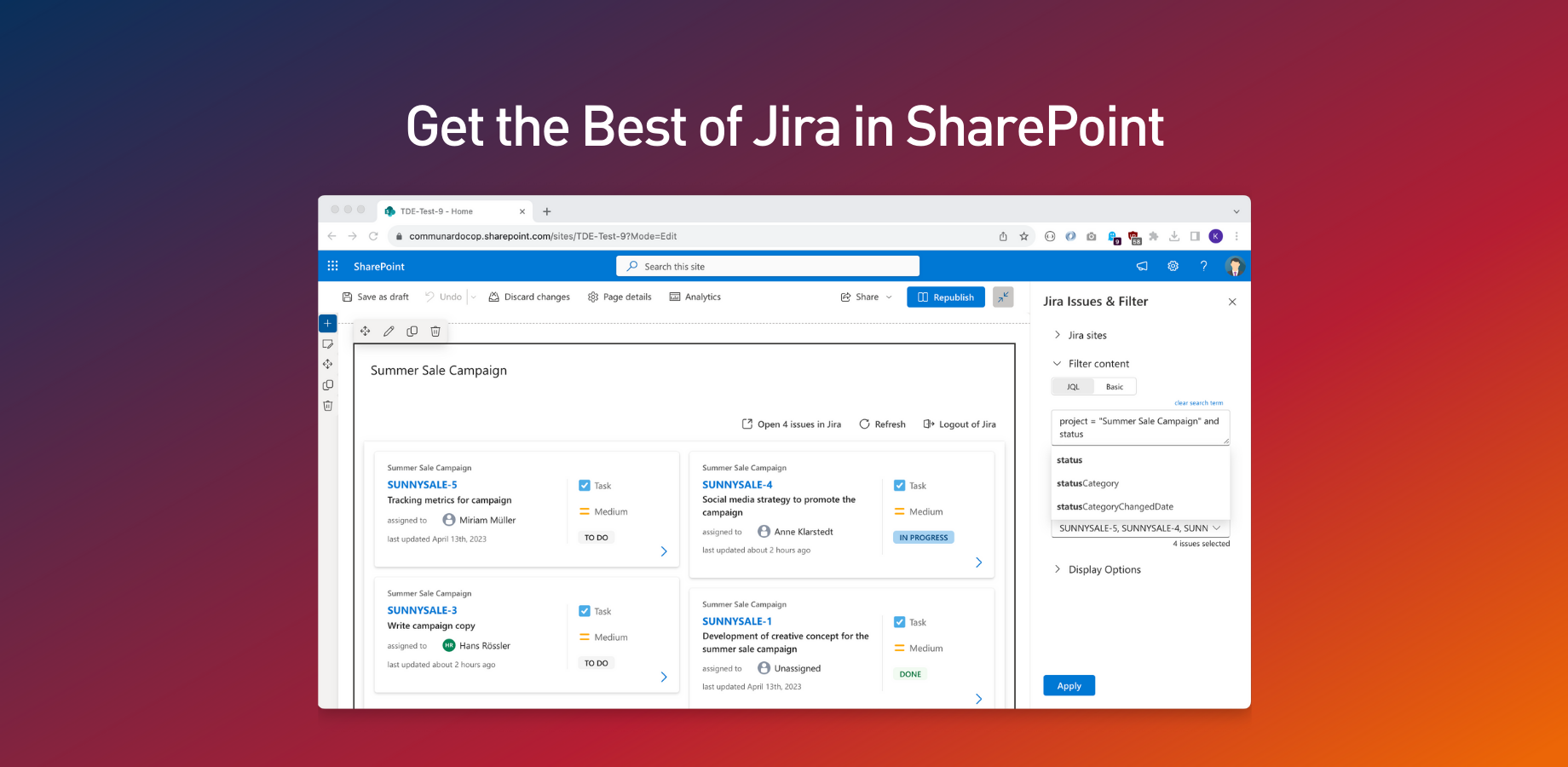Open the help question mark icon
The width and height of the screenshot is (1568, 767).
pyautogui.click(x=1203, y=266)
